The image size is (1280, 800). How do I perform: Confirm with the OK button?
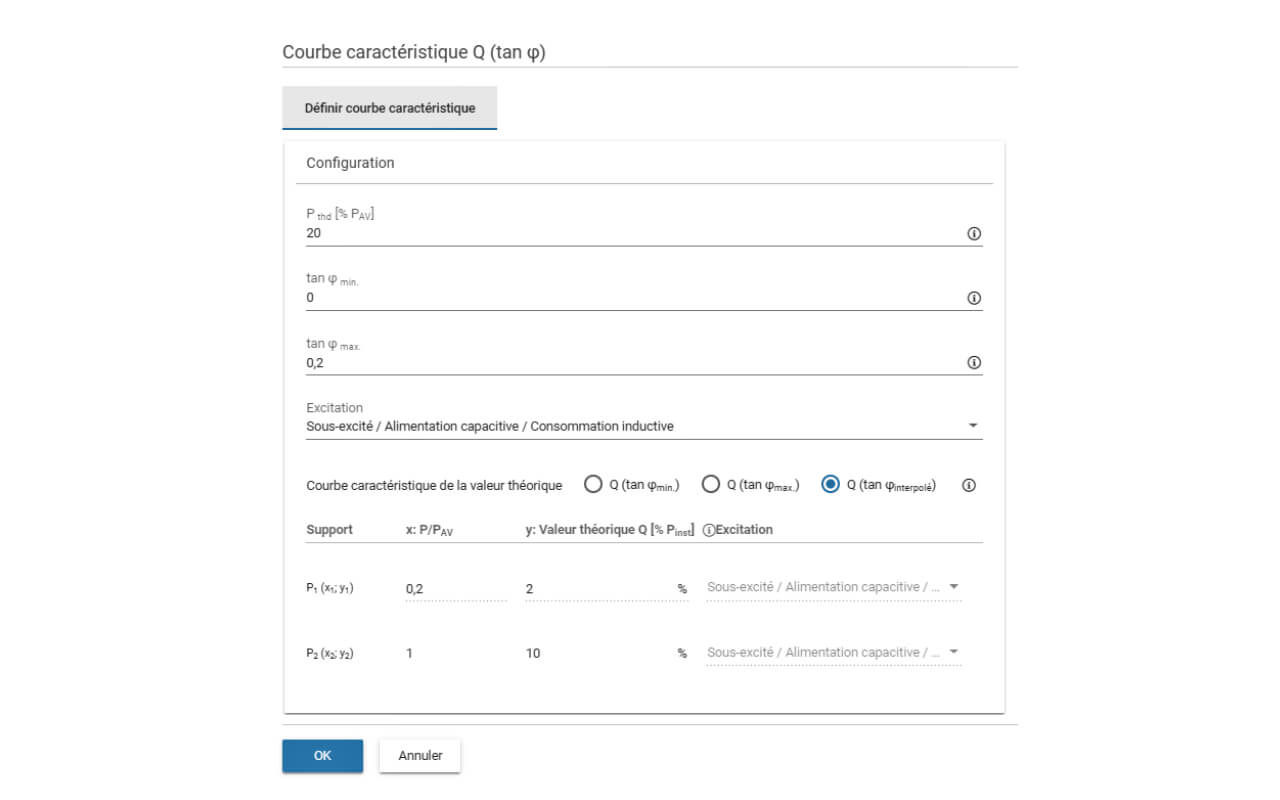coord(322,756)
